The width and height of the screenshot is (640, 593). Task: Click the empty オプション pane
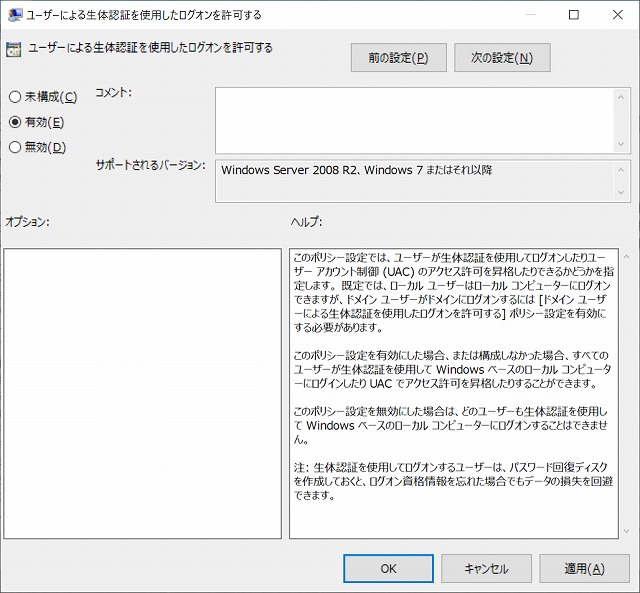click(142, 393)
